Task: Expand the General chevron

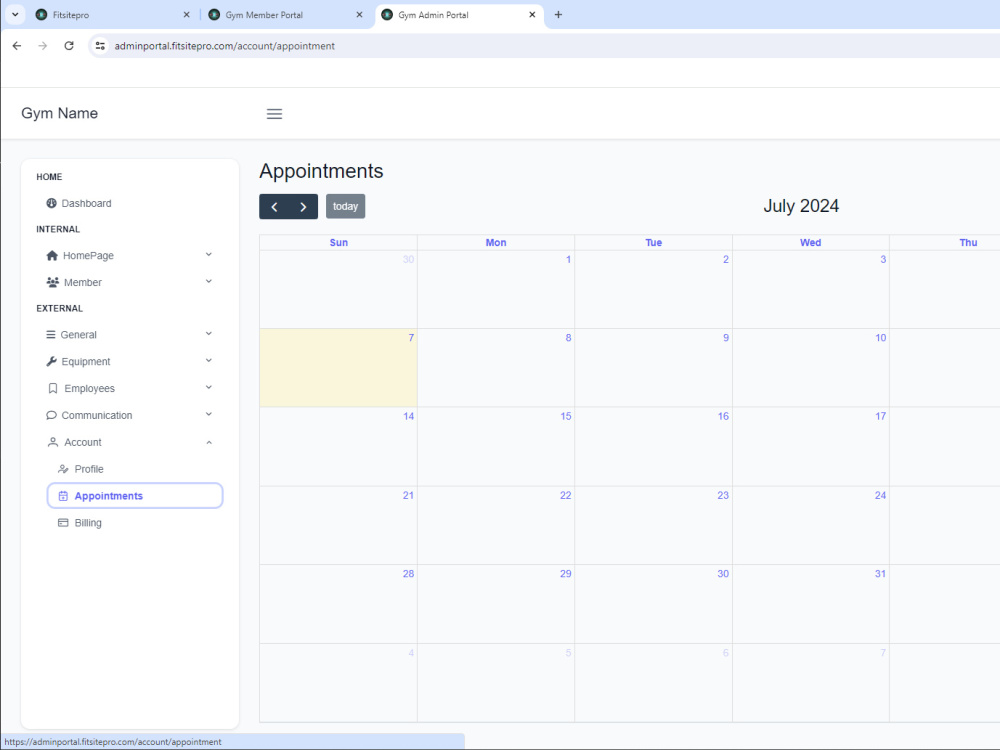Action: pos(209,334)
